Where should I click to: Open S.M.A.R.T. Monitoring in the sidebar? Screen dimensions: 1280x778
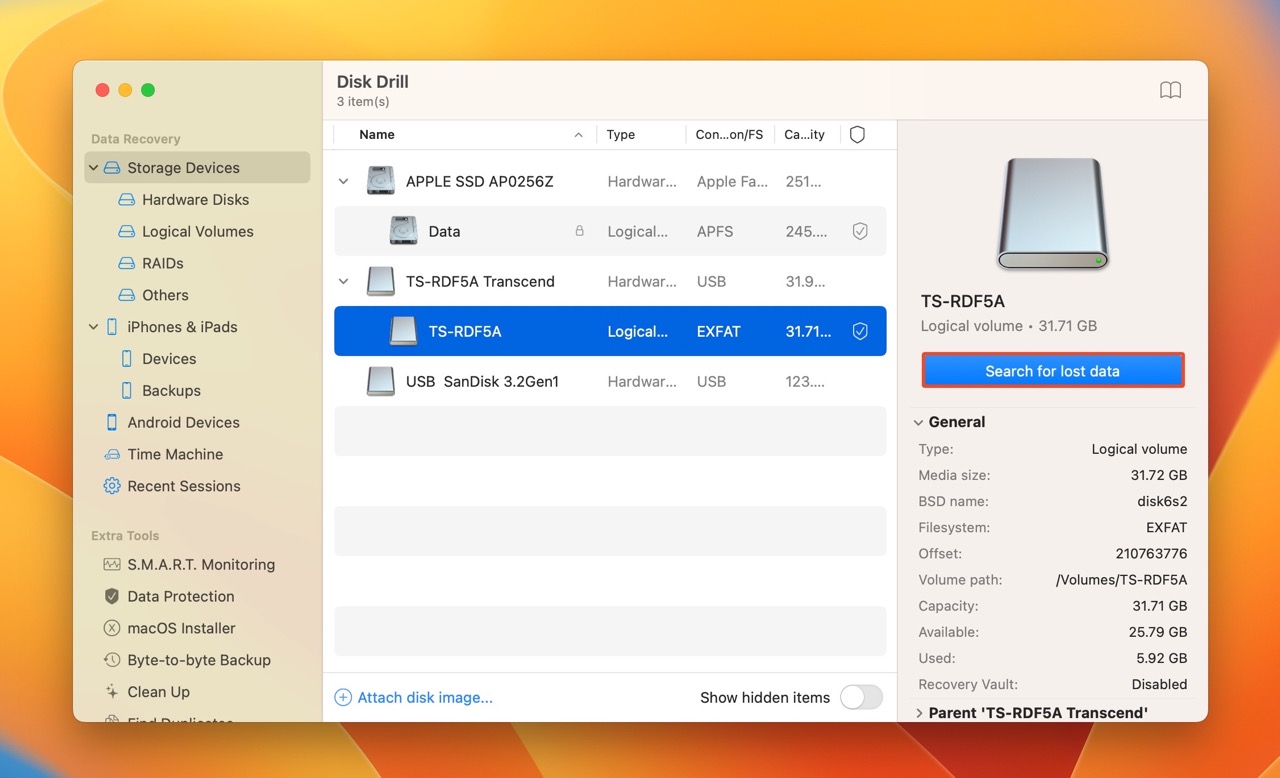tap(201, 565)
